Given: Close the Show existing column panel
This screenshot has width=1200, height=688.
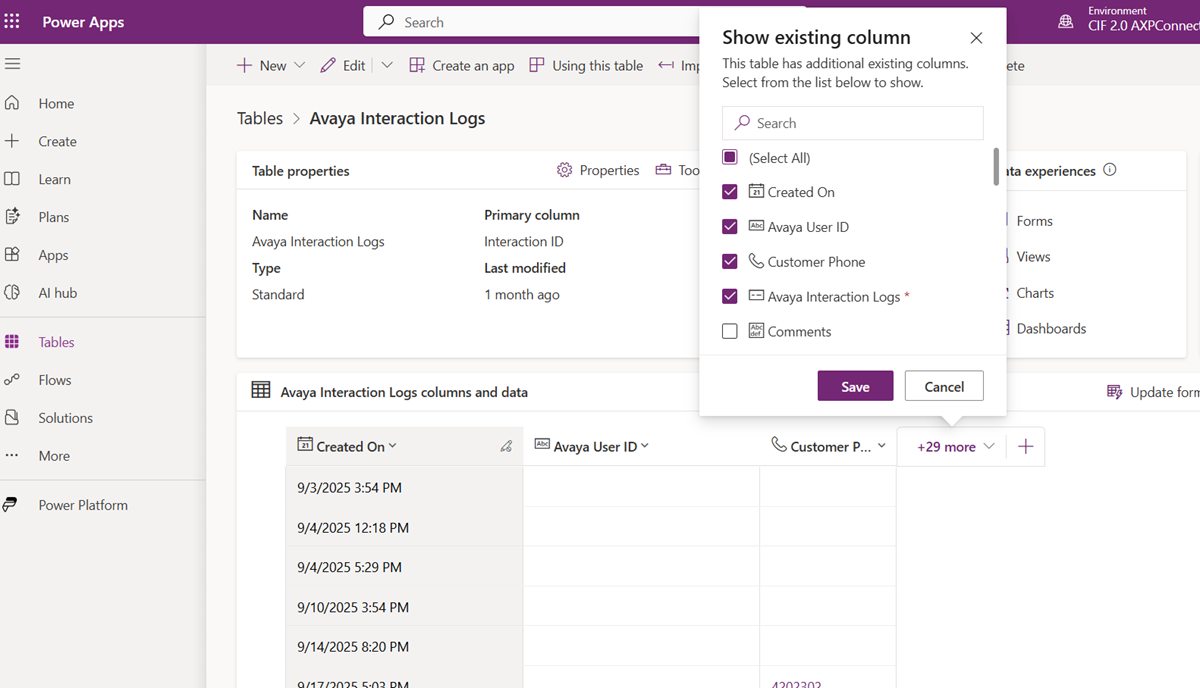Looking at the screenshot, I should (x=976, y=38).
